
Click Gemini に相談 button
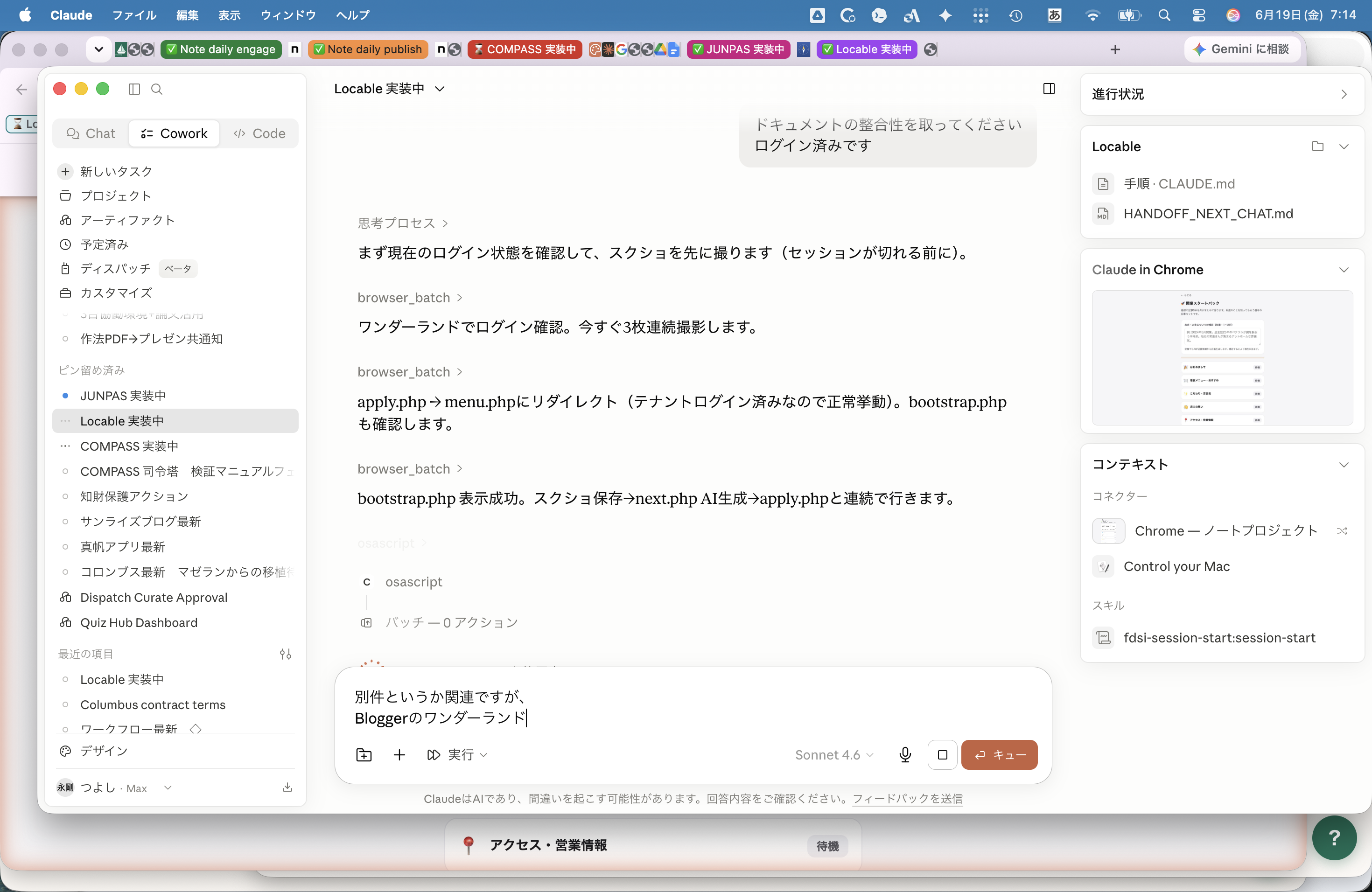(1241, 49)
